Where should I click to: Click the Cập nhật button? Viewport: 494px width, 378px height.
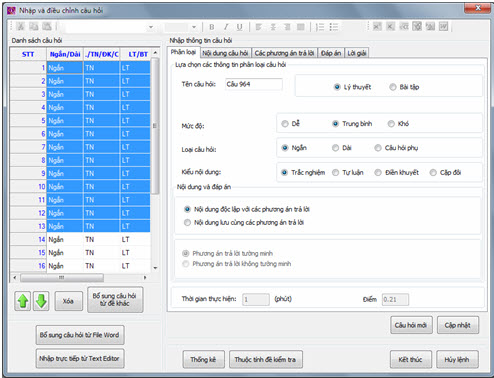[x=458, y=325]
